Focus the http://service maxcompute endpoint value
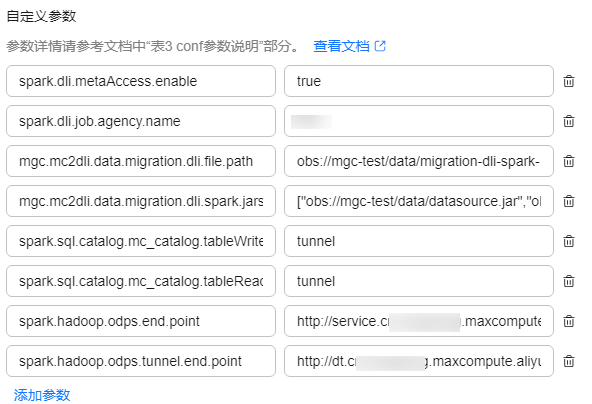The image size is (592, 404). pyautogui.click(x=419, y=321)
